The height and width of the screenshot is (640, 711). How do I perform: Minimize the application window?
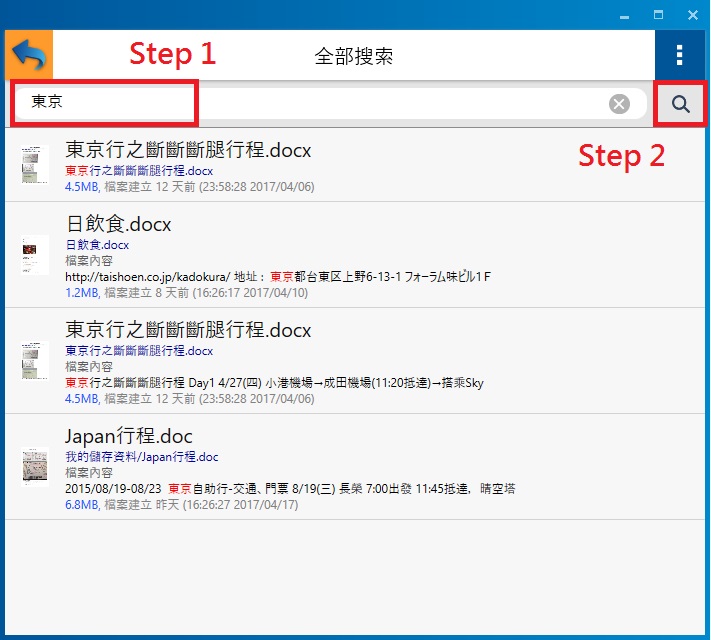(625, 15)
